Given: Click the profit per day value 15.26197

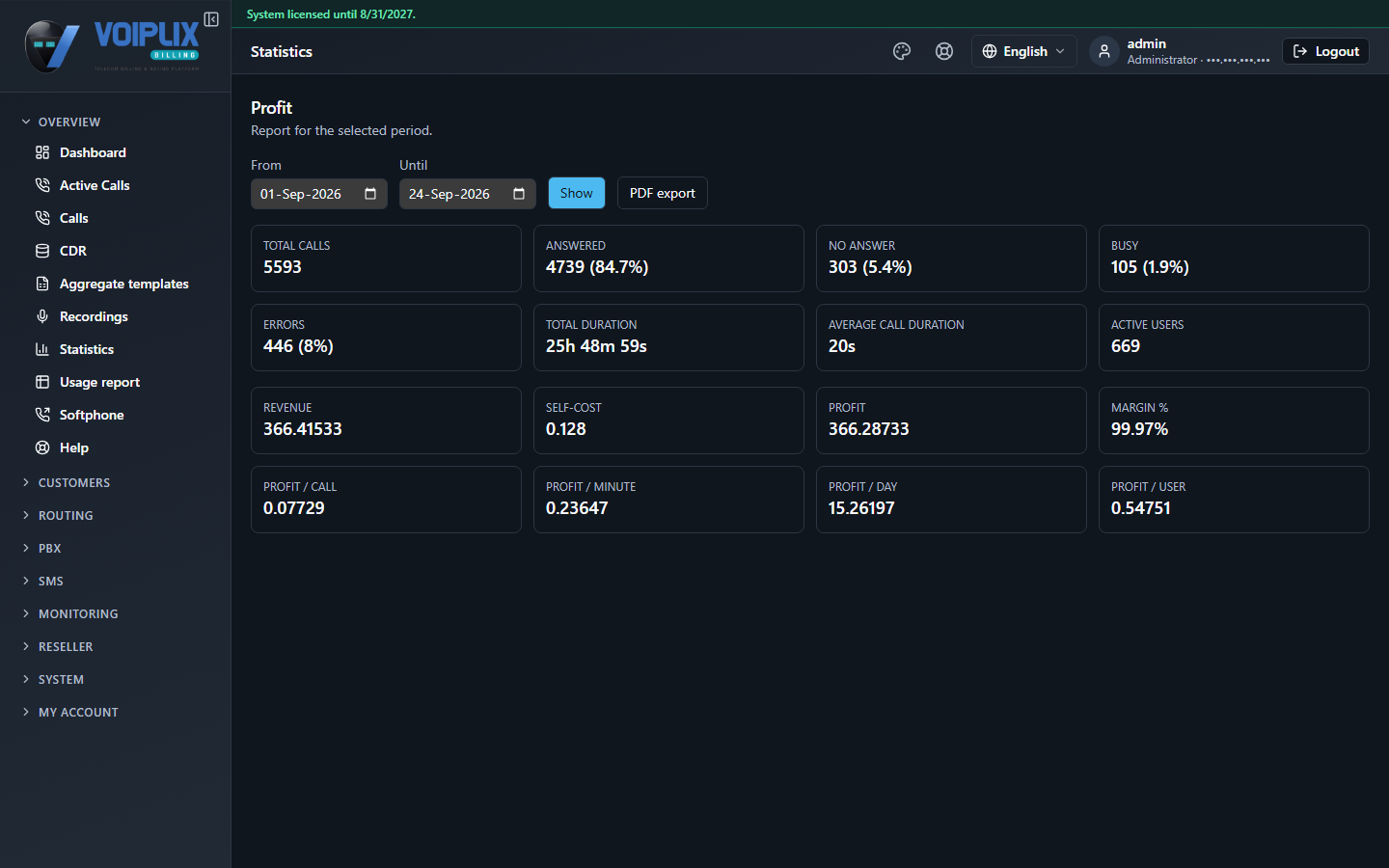Looking at the screenshot, I should coord(861,508).
